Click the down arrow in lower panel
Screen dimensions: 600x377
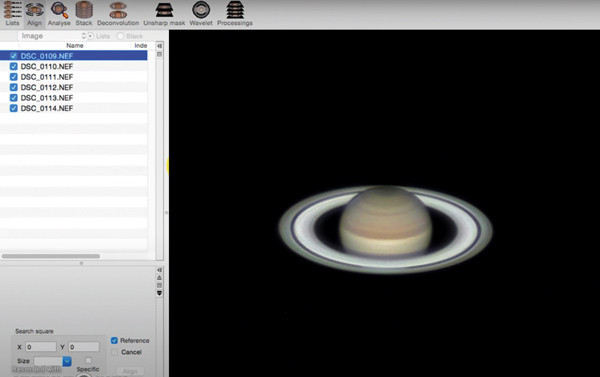[160, 293]
